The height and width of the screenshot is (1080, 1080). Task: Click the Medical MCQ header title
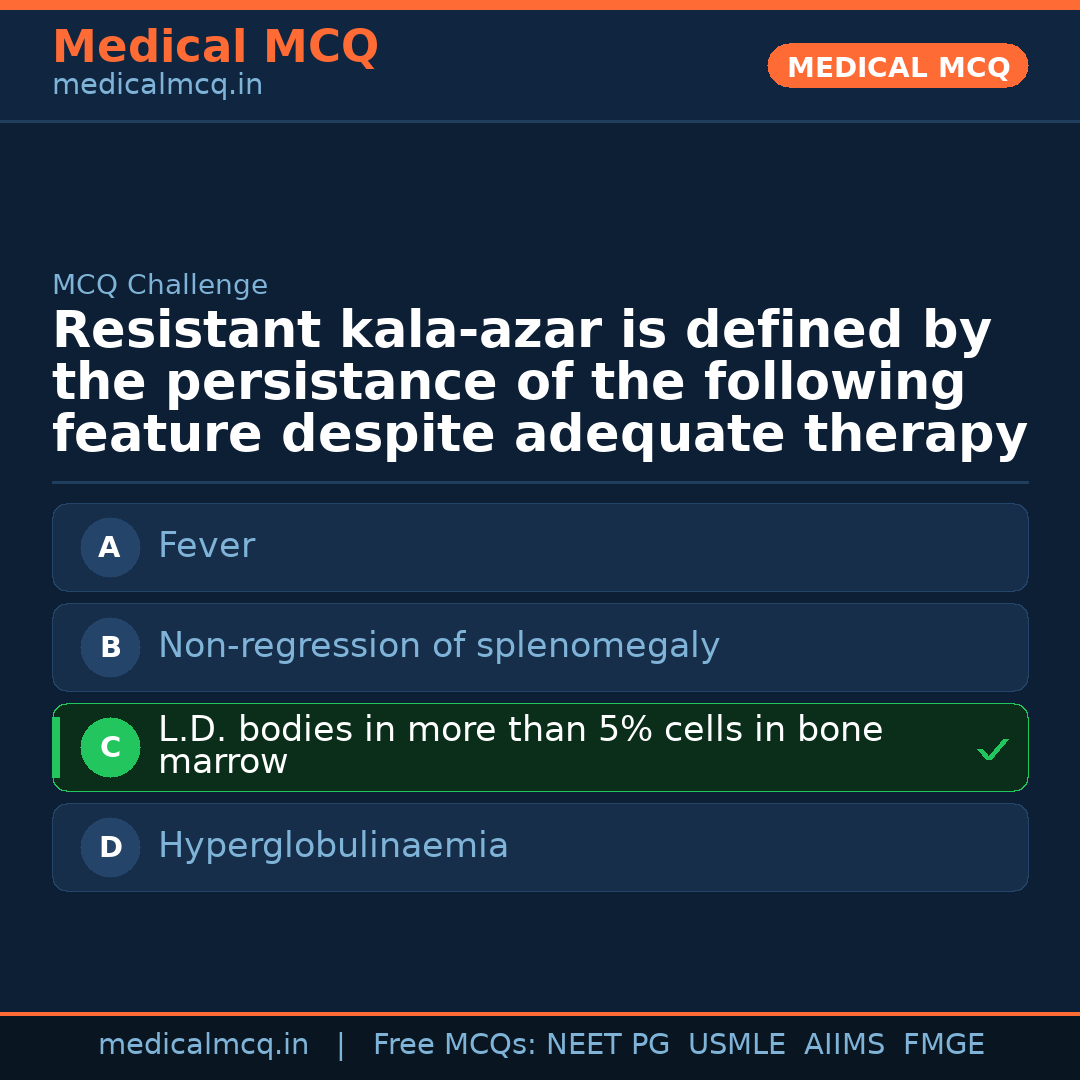pos(215,46)
